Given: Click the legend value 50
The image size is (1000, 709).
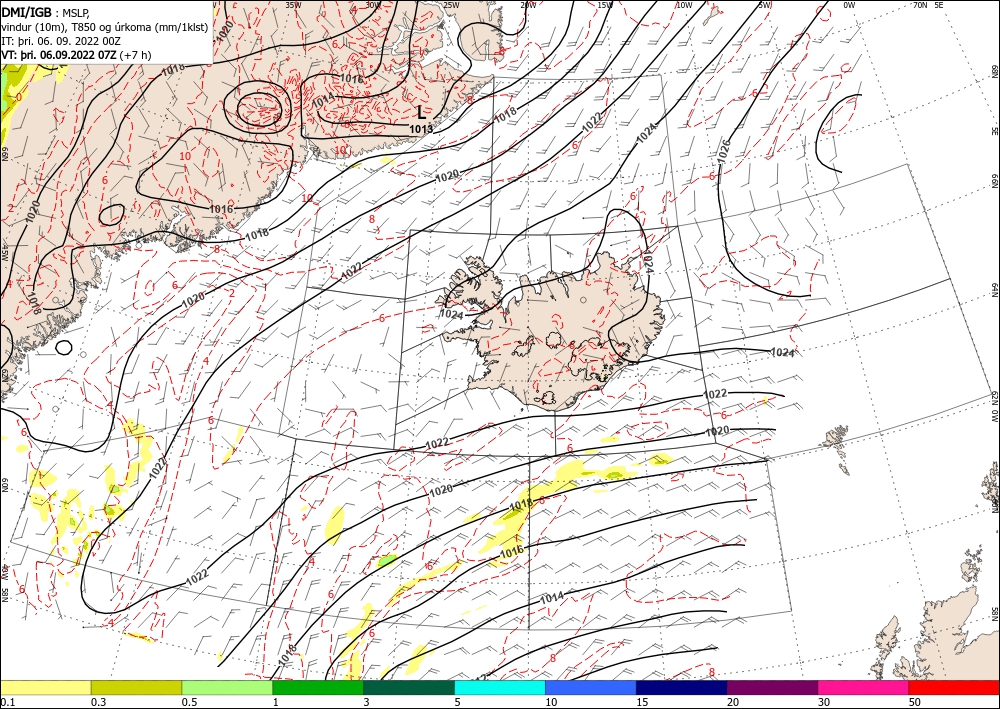Looking at the screenshot, I should tap(915, 702).
